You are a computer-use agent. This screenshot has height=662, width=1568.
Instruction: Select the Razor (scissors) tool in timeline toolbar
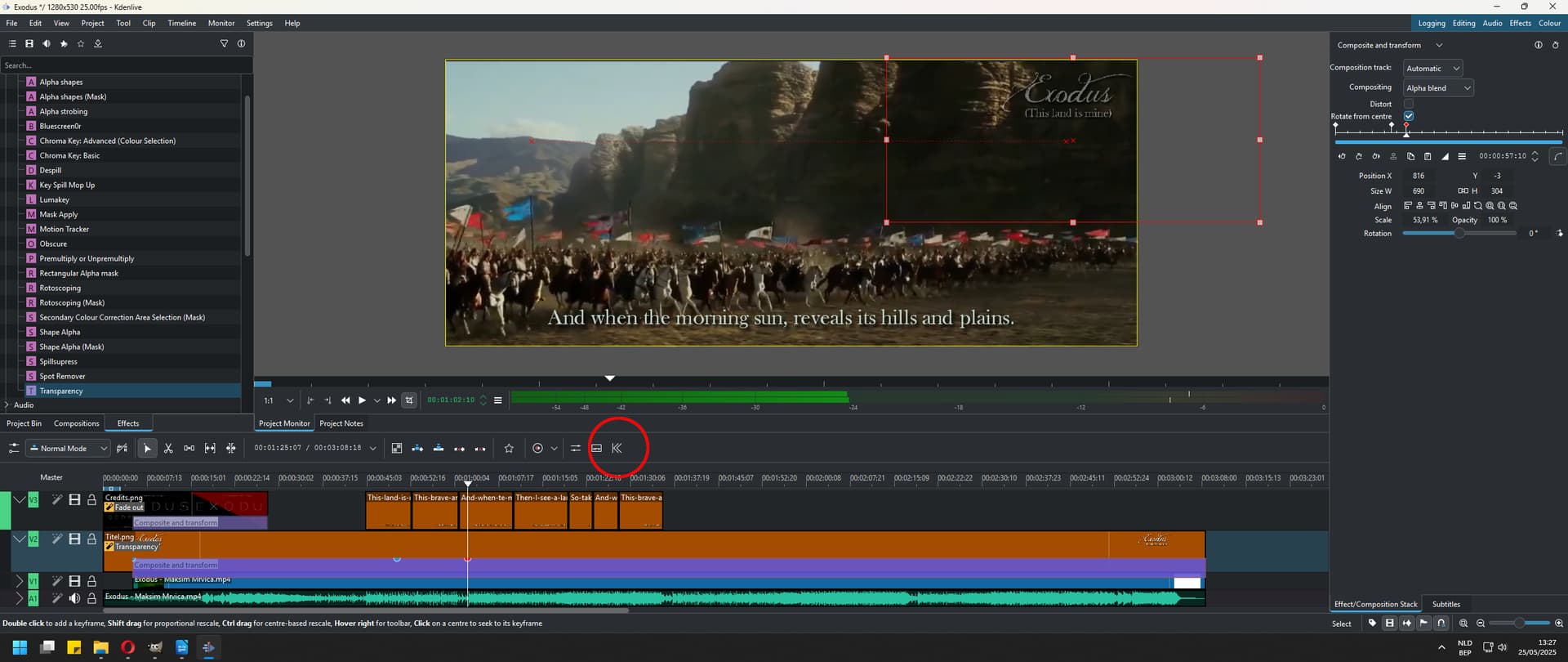coord(168,448)
